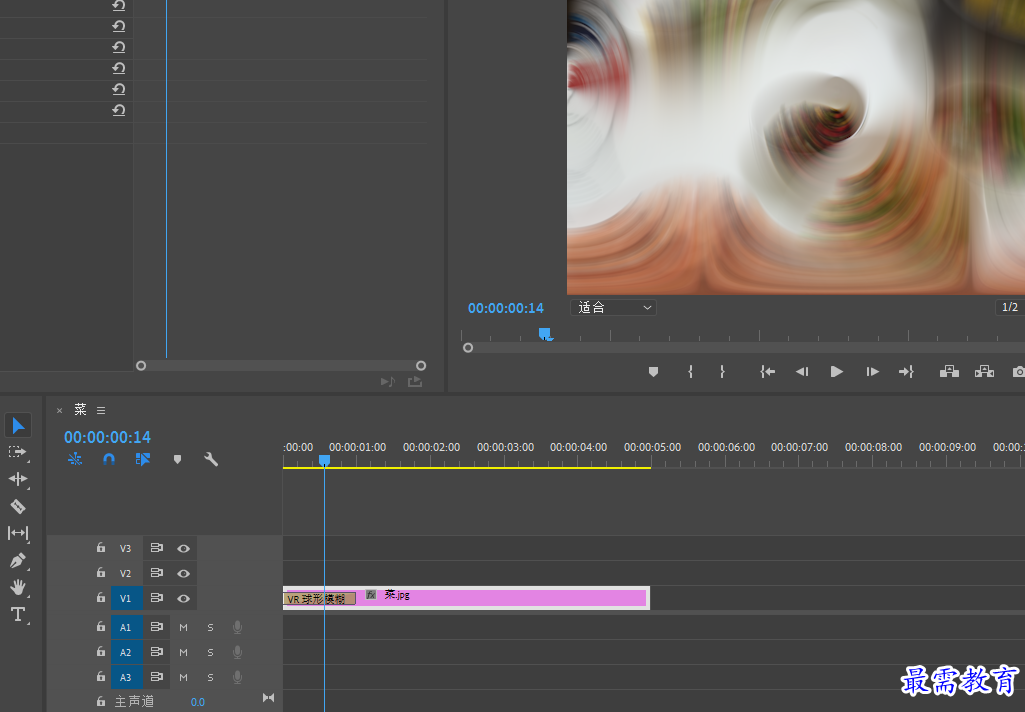Click master track volume value 0.0
The height and width of the screenshot is (712, 1025).
pyautogui.click(x=197, y=702)
